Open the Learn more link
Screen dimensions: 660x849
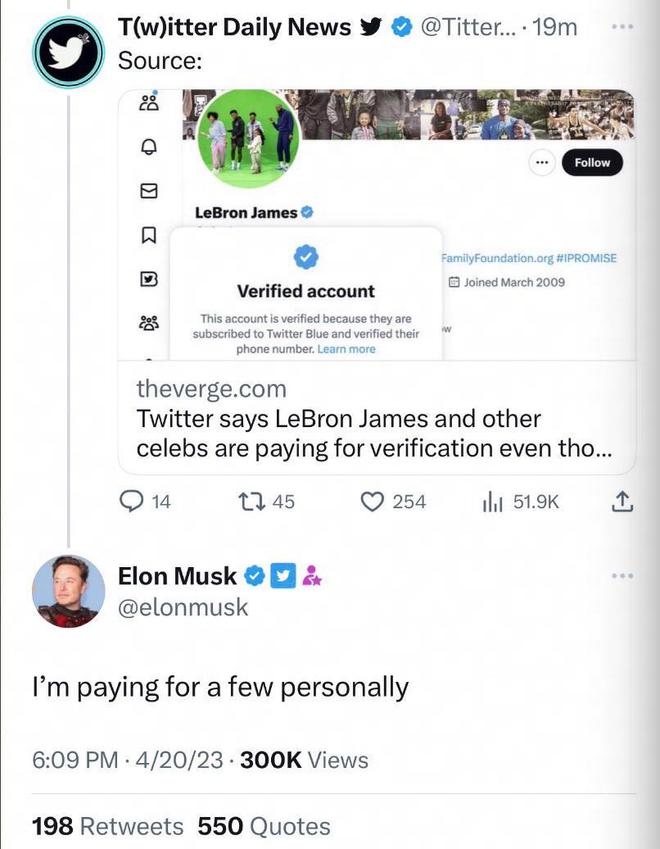346,349
